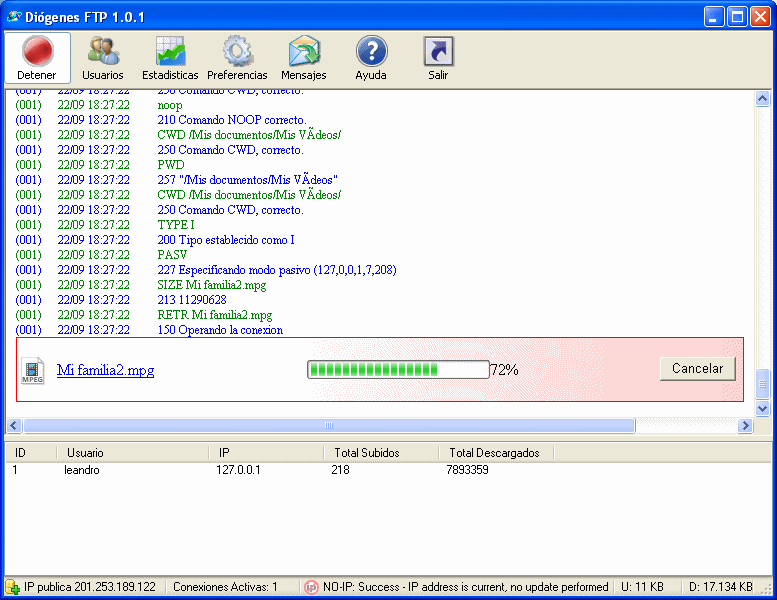
Task: Open Preferencias gear settings
Action: coord(237,52)
